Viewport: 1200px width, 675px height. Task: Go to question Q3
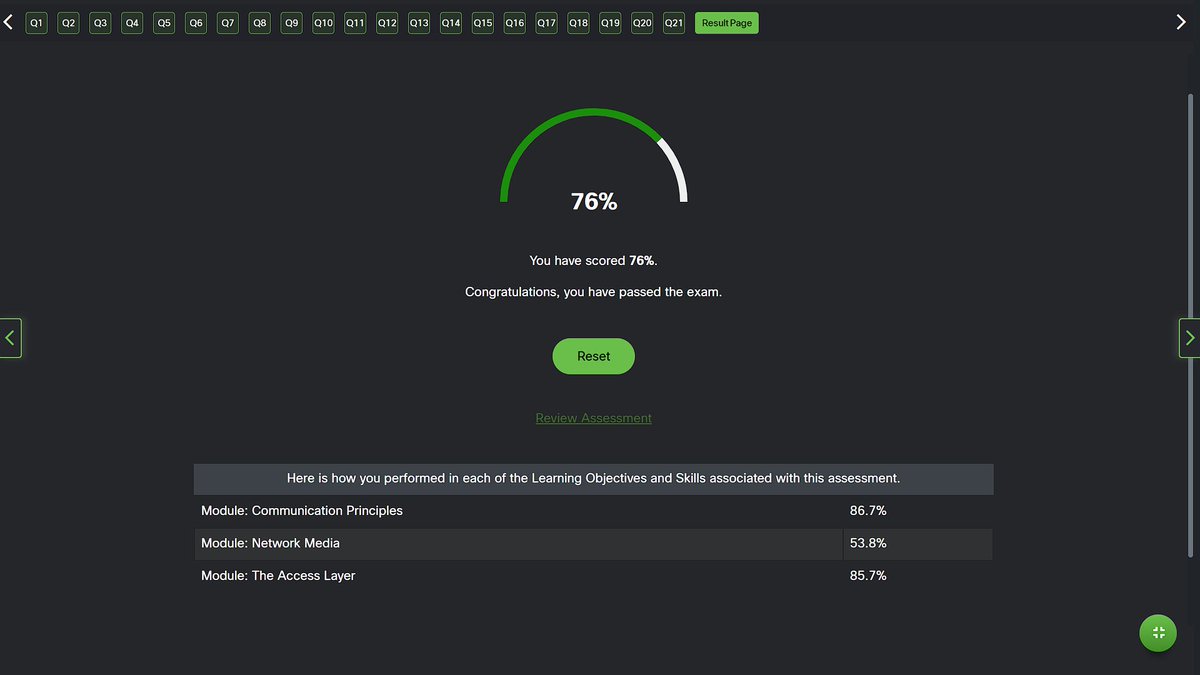pos(101,22)
